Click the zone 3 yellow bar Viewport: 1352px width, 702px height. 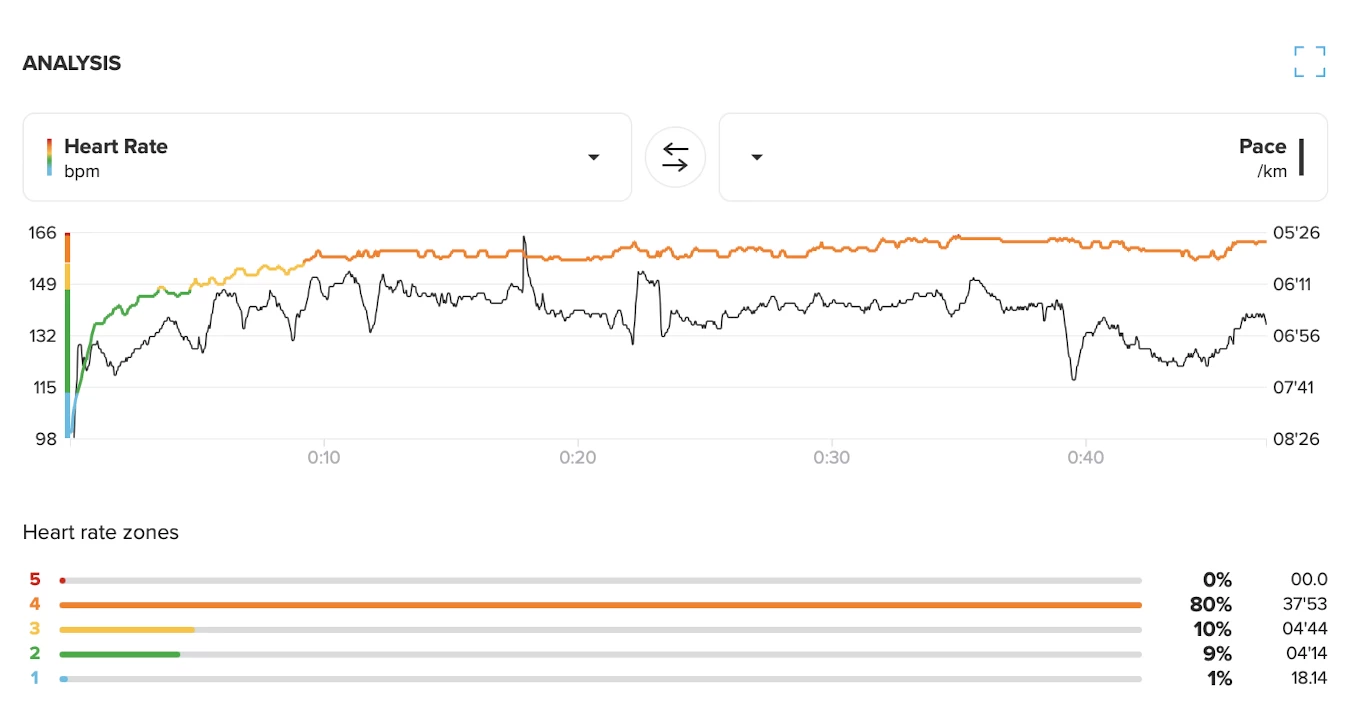click(x=127, y=630)
